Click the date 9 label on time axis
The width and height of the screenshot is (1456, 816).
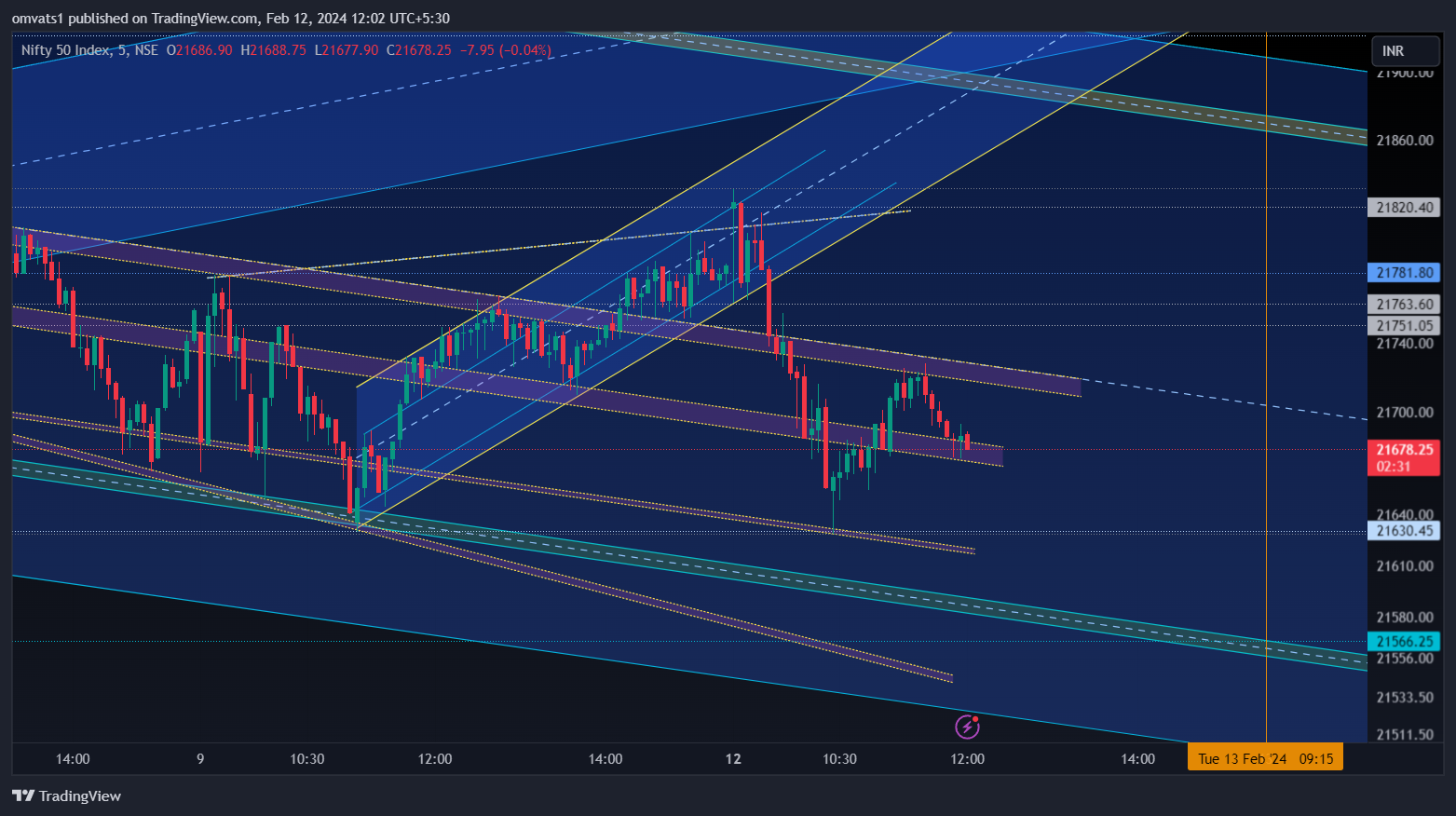pyautogui.click(x=200, y=759)
